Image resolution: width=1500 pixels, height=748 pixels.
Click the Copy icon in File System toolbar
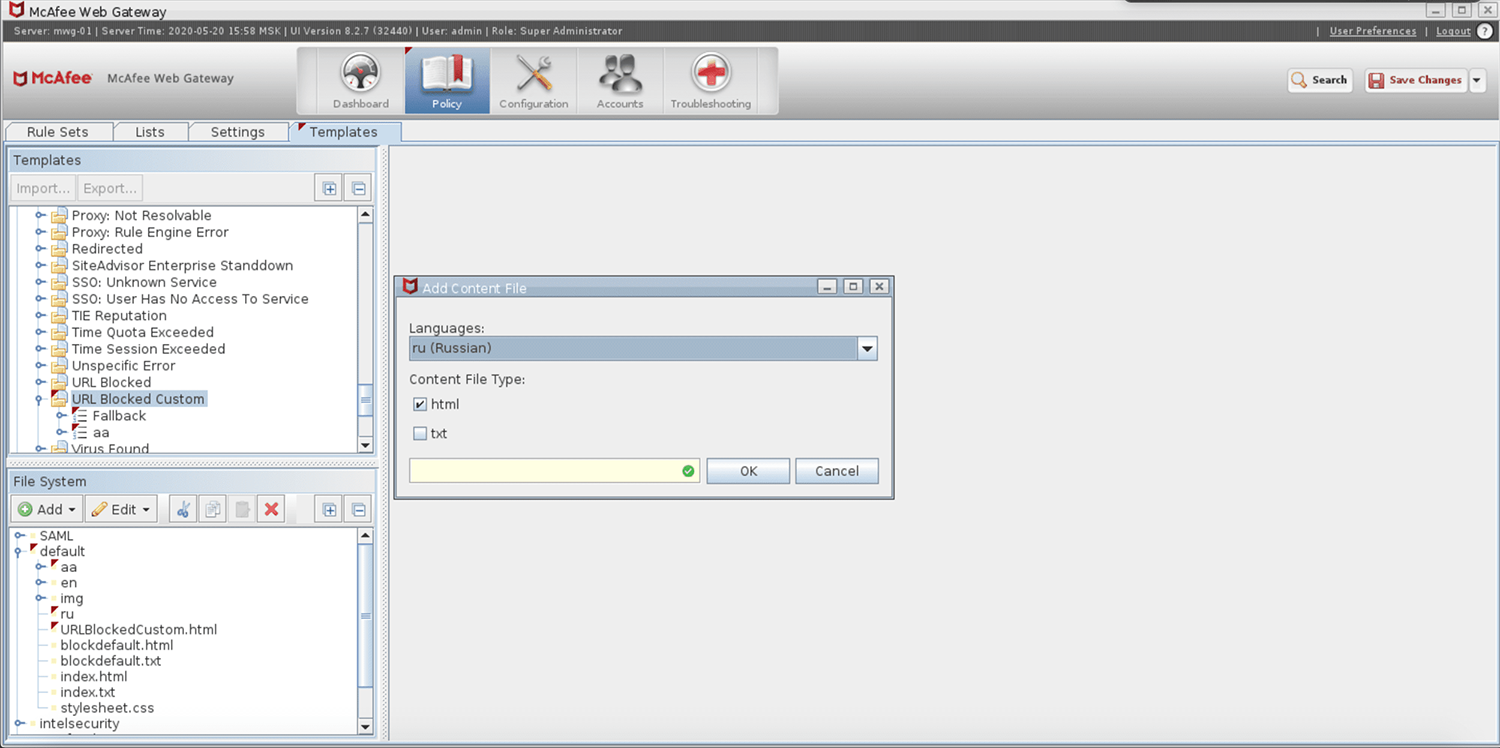click(212, 510)
